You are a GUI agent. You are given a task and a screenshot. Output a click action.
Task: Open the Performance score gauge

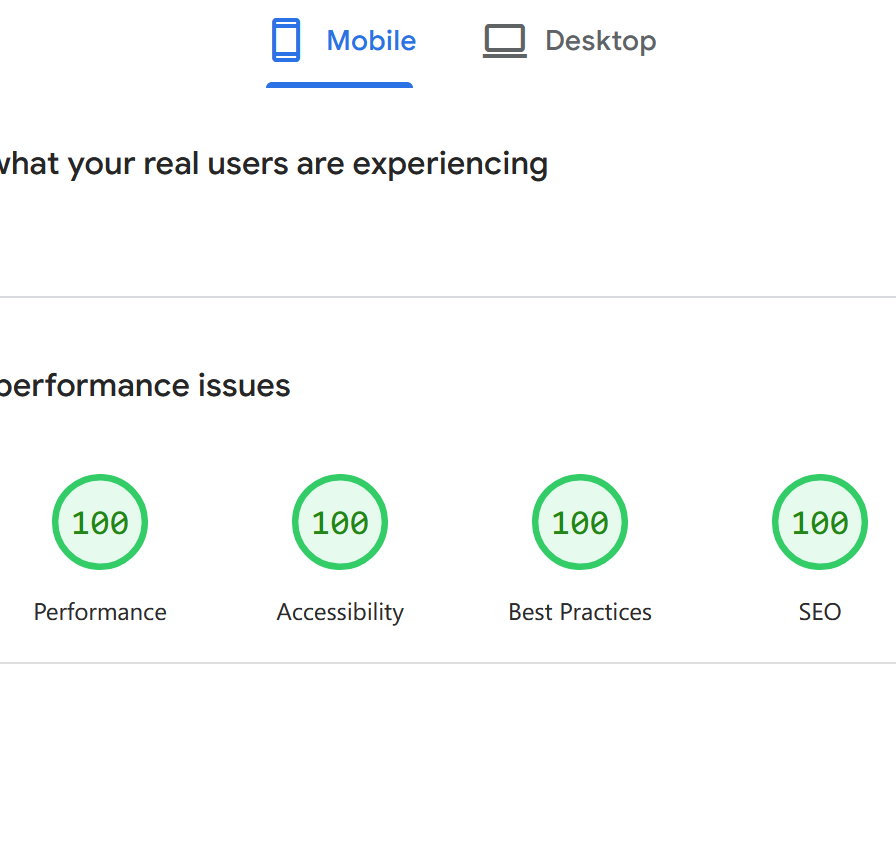(x=100, y=522)
